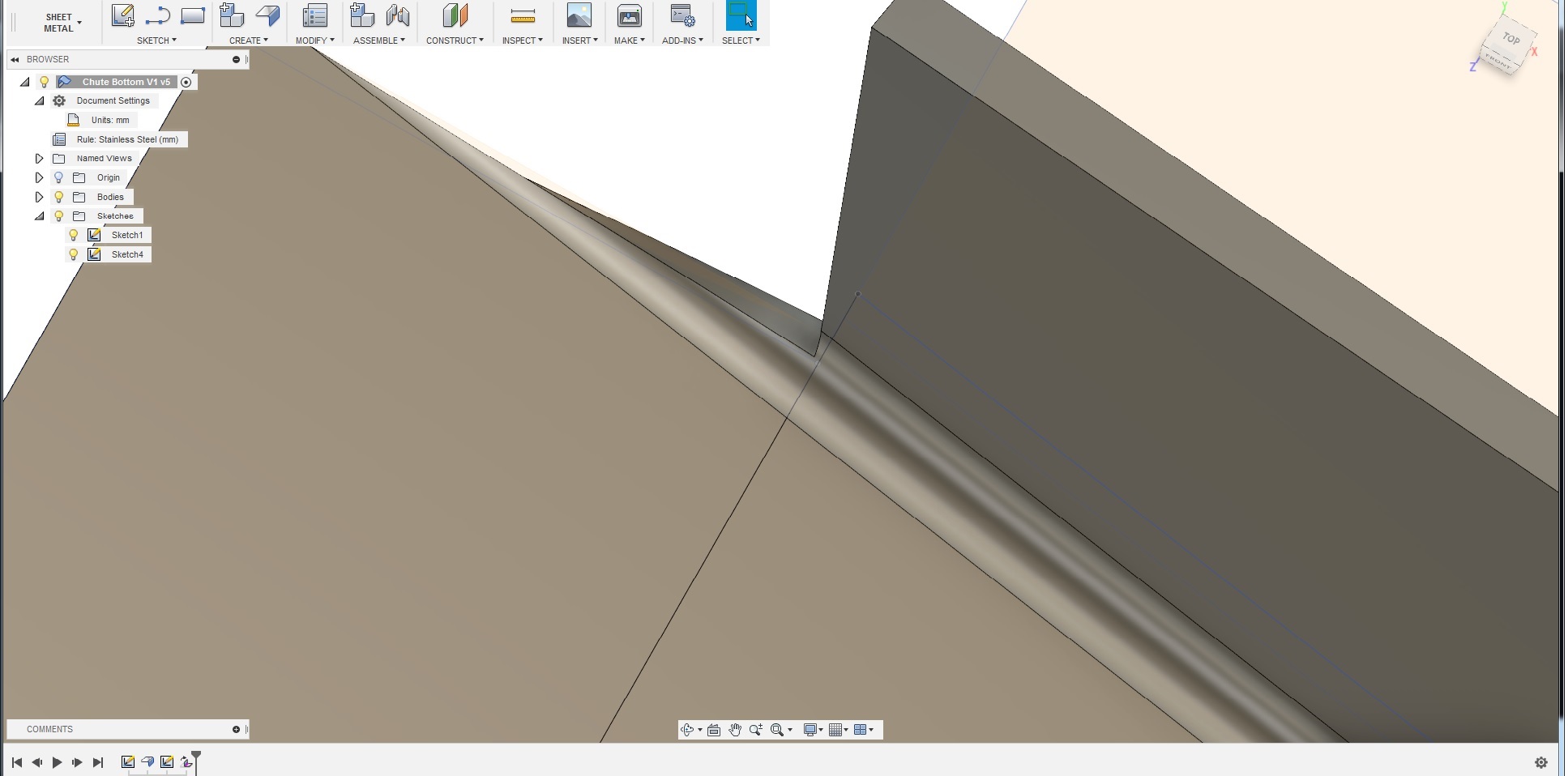Hide the Sketches folder via its bulb

point(59,216)
